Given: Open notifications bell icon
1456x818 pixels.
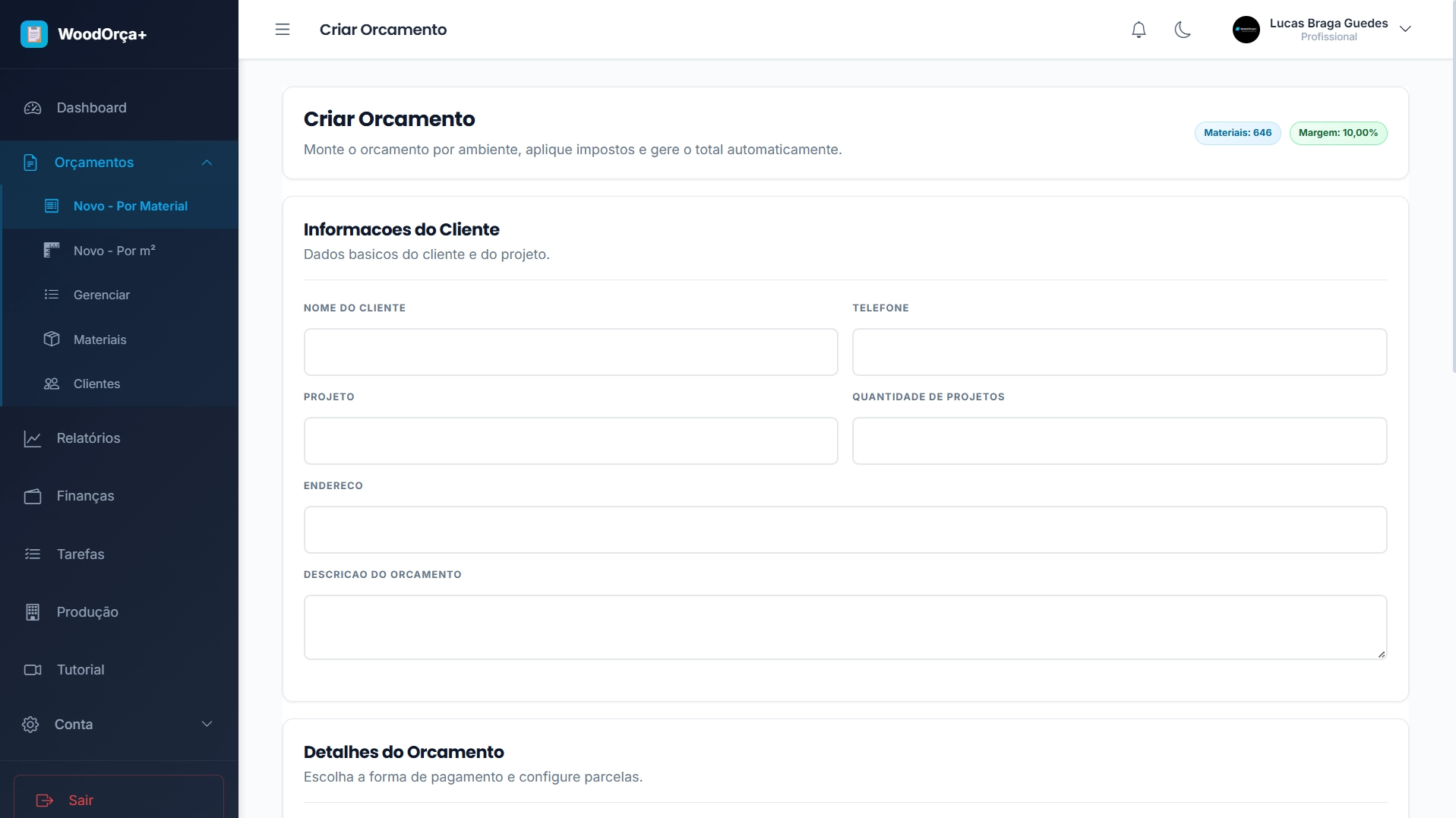Looking at the screenshot, I should [1138, 30].
